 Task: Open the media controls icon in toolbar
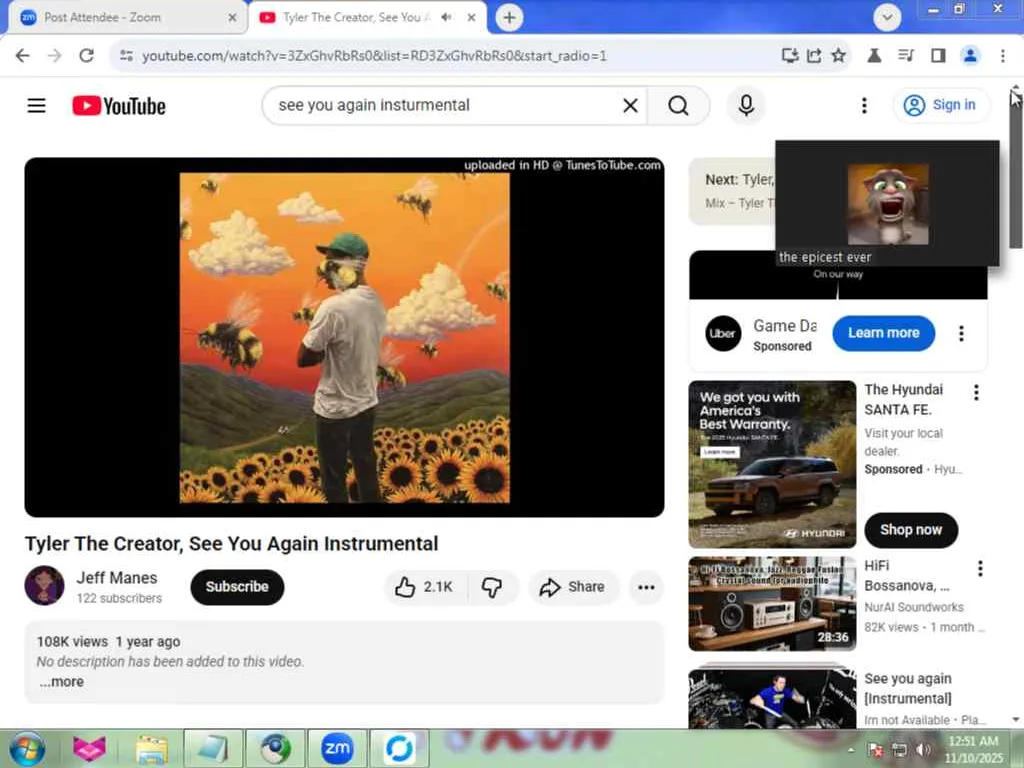[x=906, y=56]
